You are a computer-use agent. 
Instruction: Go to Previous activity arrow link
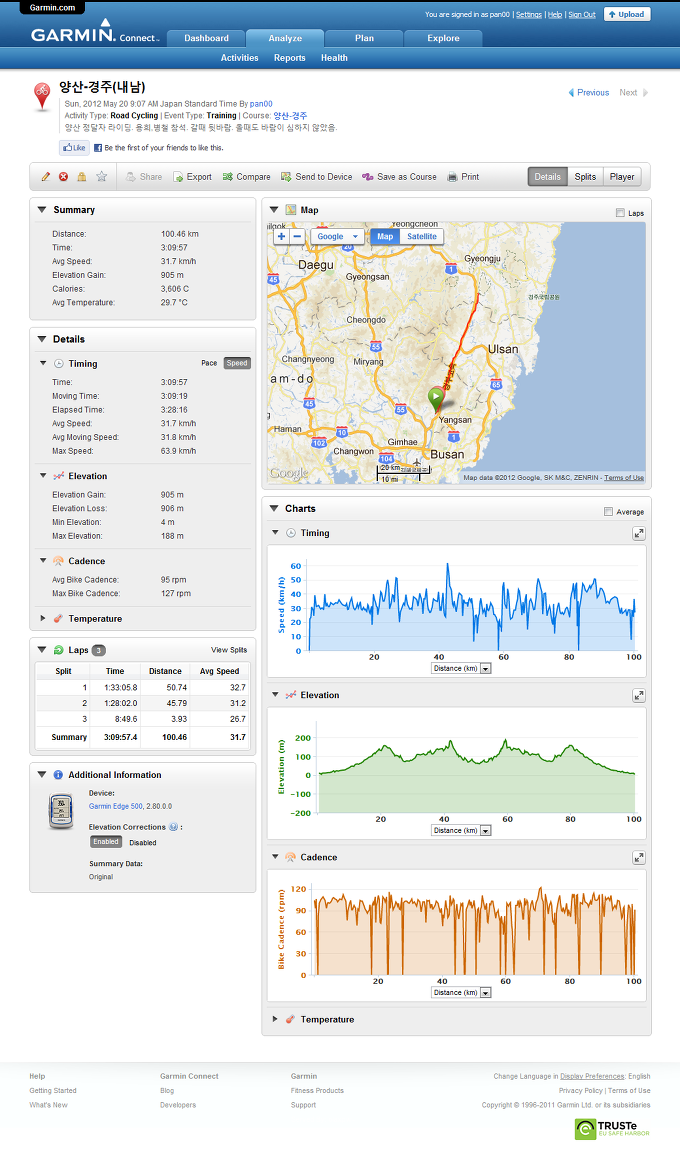pyautogui.click(x=589, y=93)
